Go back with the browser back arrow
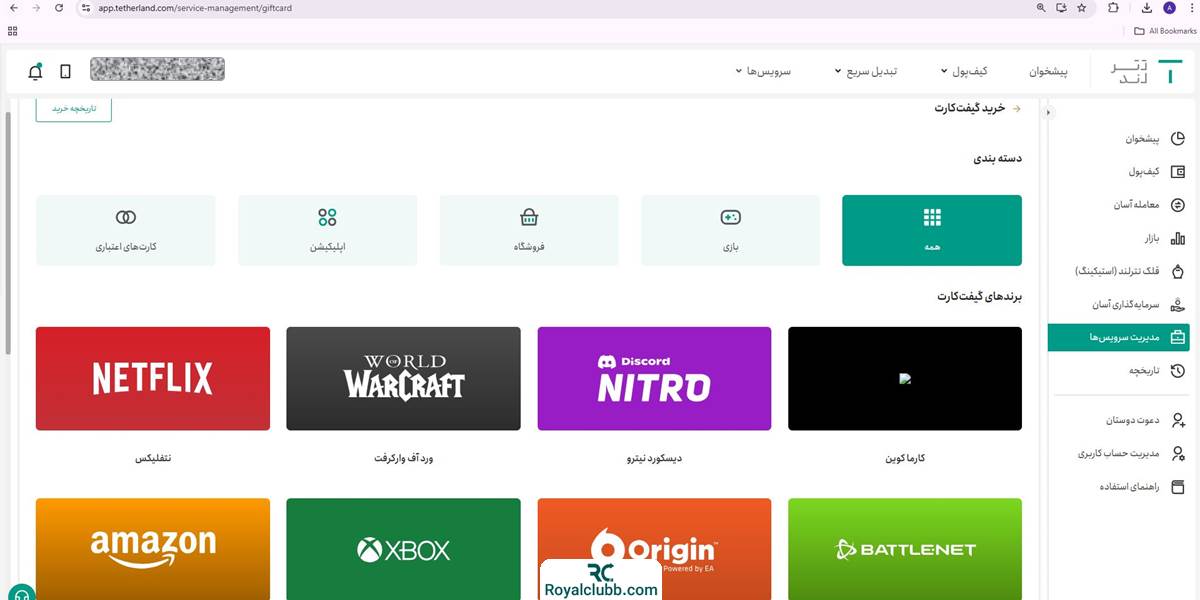Viewport: 1200px width, 600px height. pyautogui.click(x=12, y=7)
